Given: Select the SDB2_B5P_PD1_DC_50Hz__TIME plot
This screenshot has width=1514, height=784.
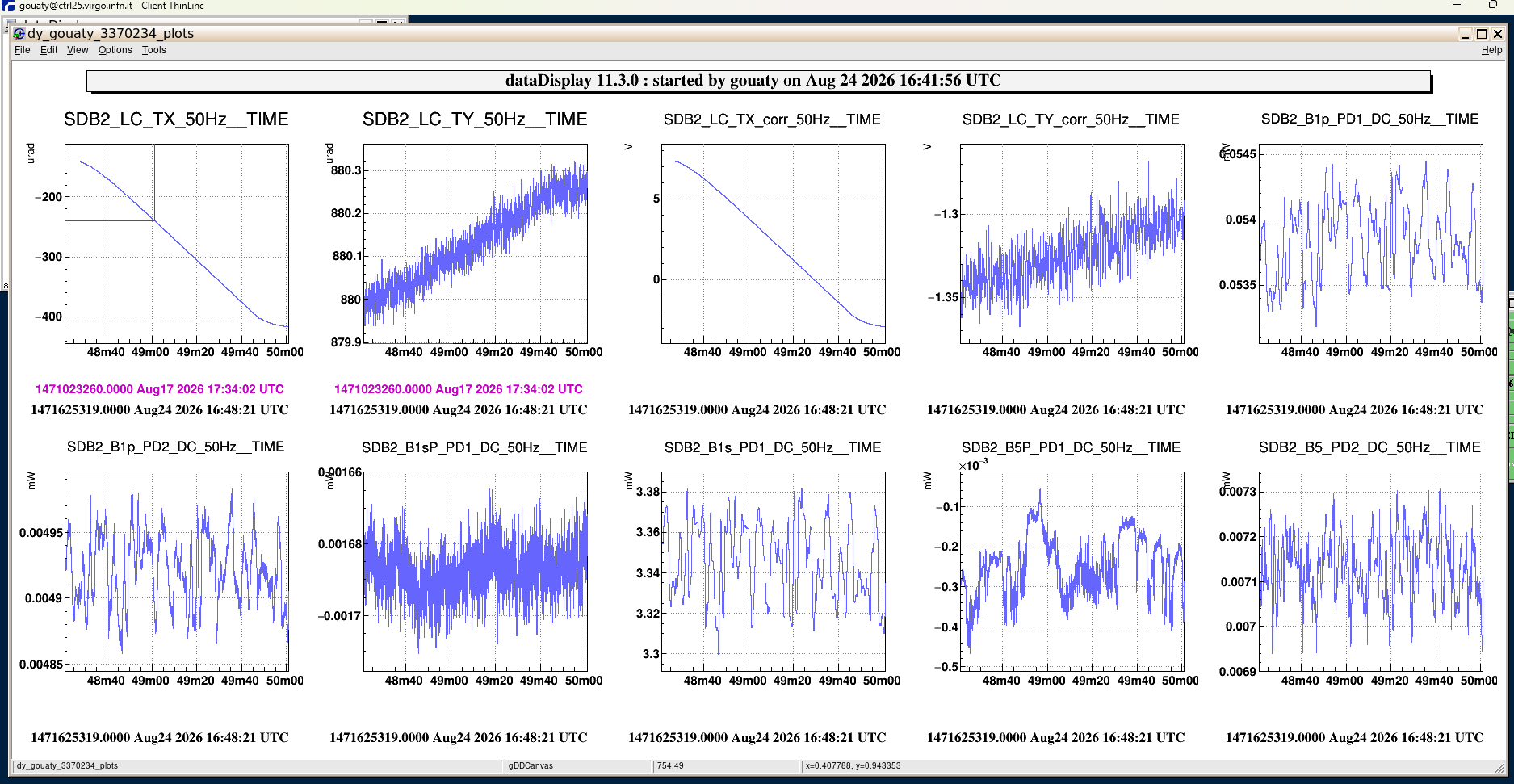Looking at the screenshot, I should pyautogui.click(x=1072, y=572).
